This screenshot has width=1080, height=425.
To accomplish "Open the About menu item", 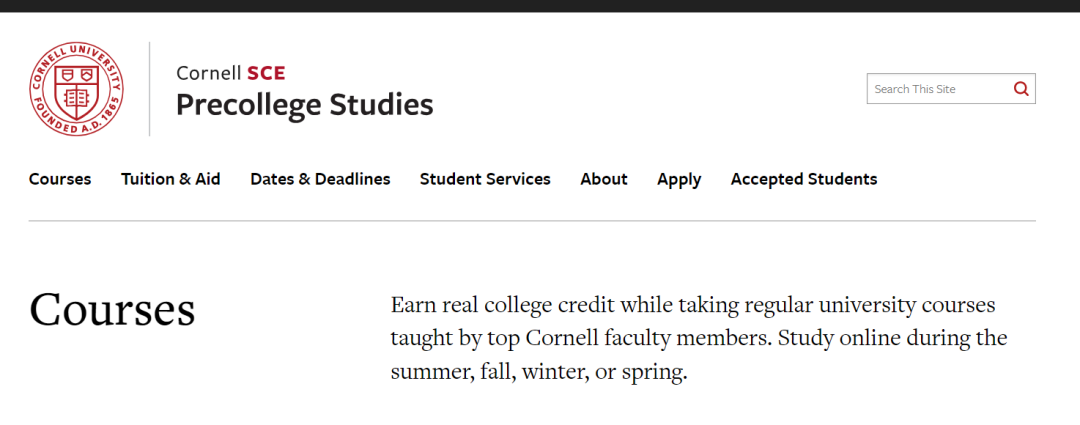I will tap(604, 179).
